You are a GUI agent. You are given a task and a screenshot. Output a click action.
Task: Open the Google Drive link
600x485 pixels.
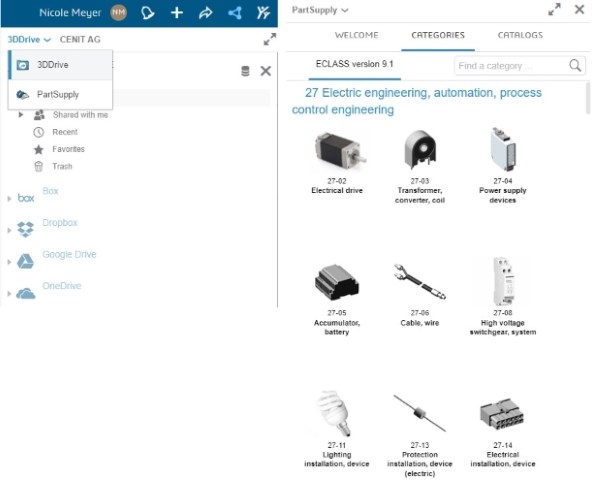pyautogui.click(x=69, y=255)
